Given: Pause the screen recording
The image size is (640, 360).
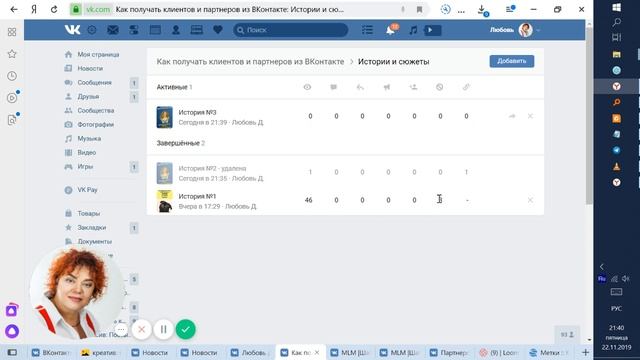Looking at the screenshot, I should (163, 329).
